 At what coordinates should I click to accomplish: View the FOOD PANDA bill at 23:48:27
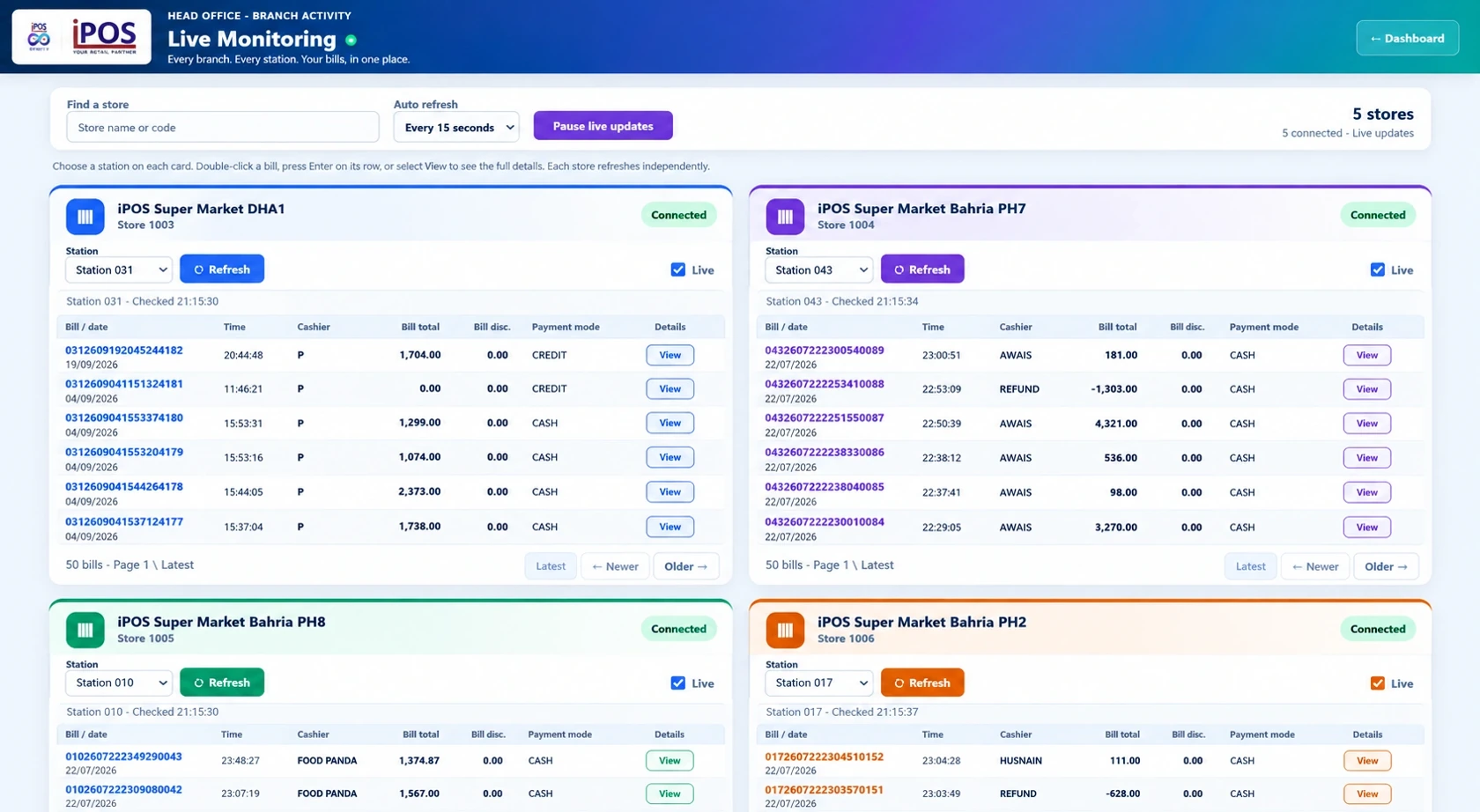click(670, 760)
